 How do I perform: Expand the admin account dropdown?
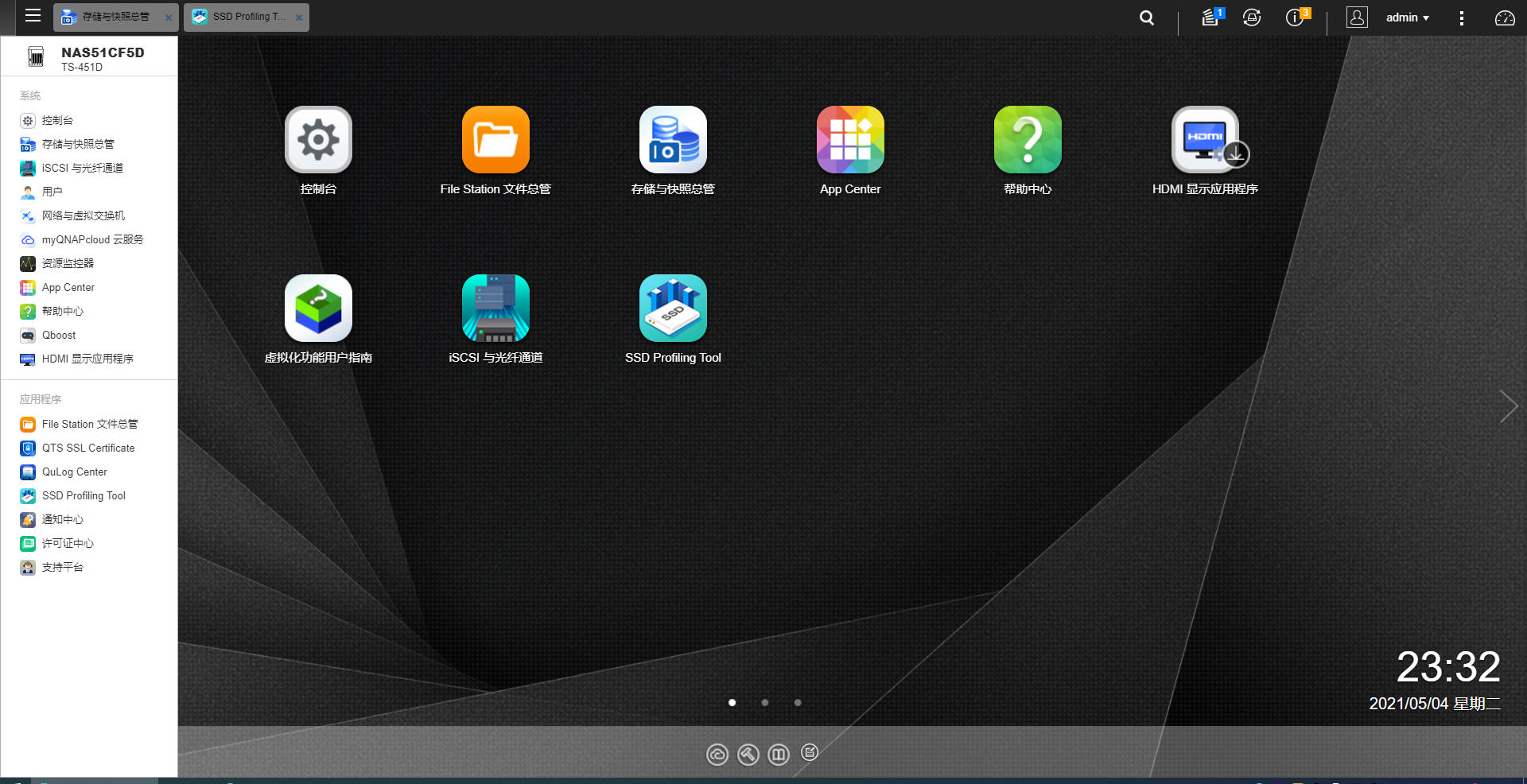coord(1407,17)
